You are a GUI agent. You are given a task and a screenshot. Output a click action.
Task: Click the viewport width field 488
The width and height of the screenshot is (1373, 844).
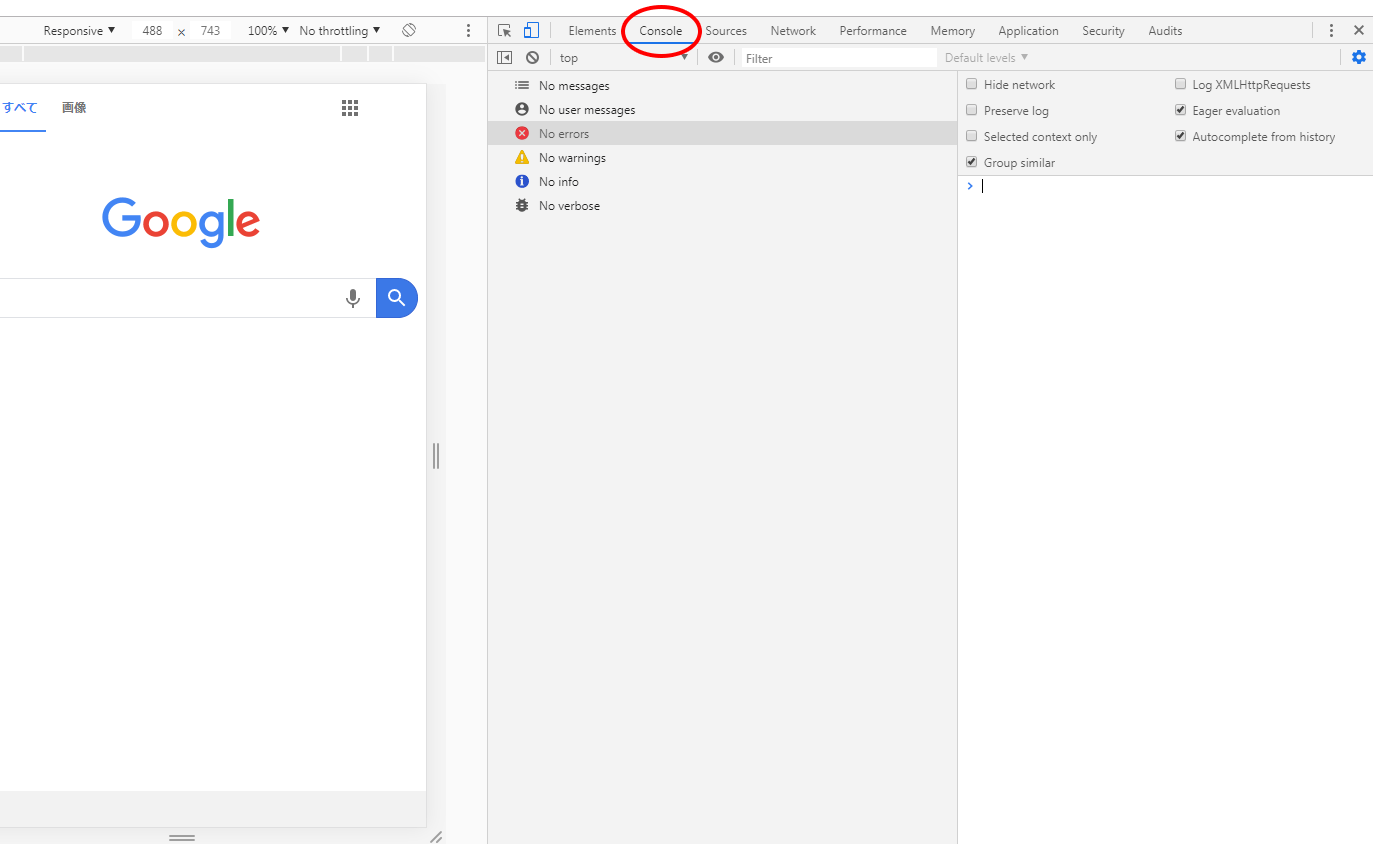(152, 31)
